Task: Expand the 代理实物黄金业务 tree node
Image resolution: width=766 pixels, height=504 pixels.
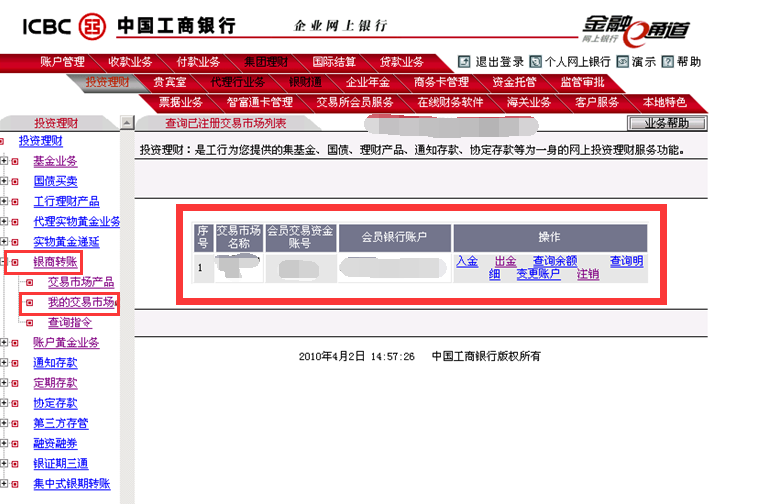Action: 4,221
